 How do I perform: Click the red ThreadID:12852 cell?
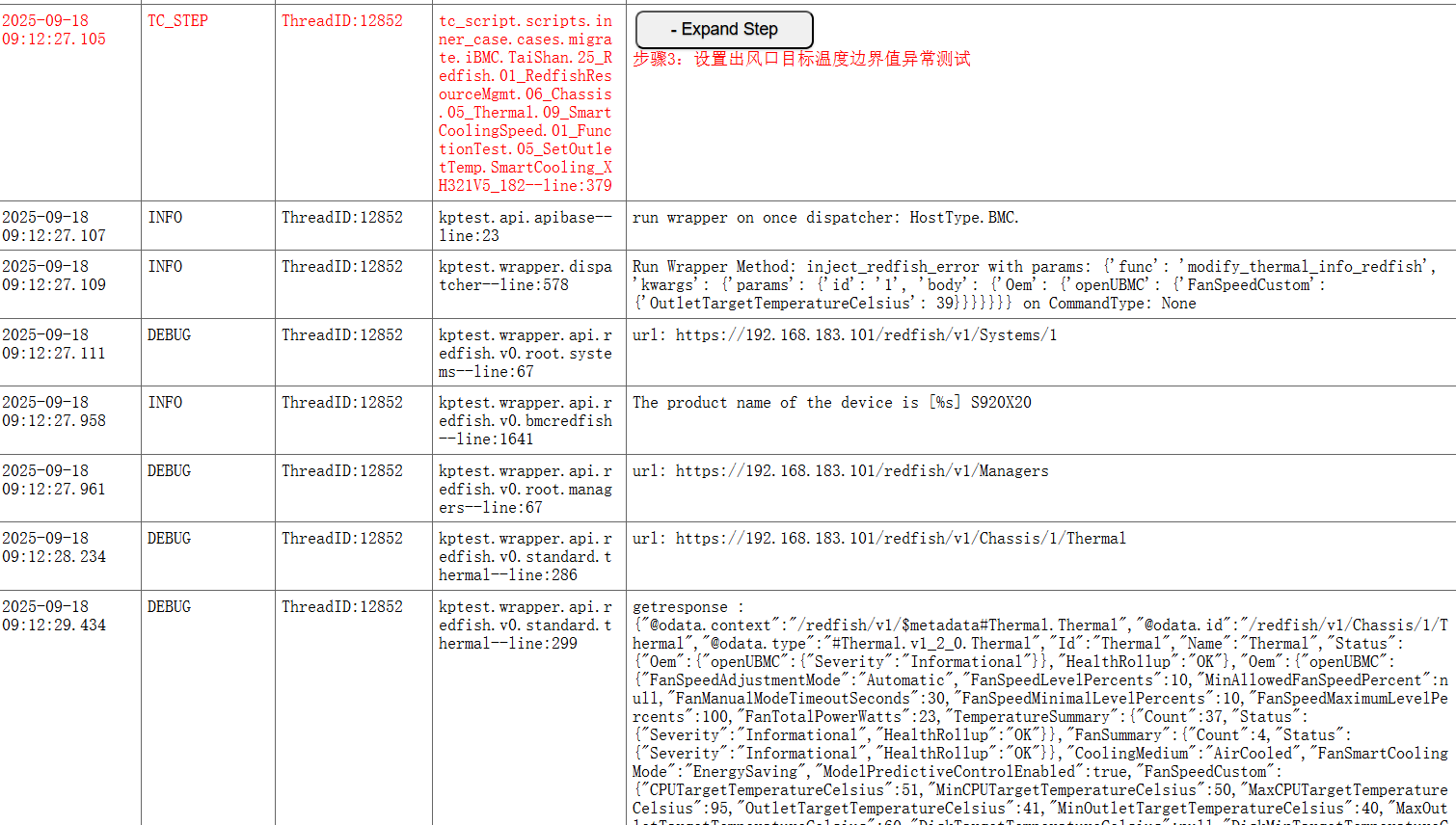(342, 21)
